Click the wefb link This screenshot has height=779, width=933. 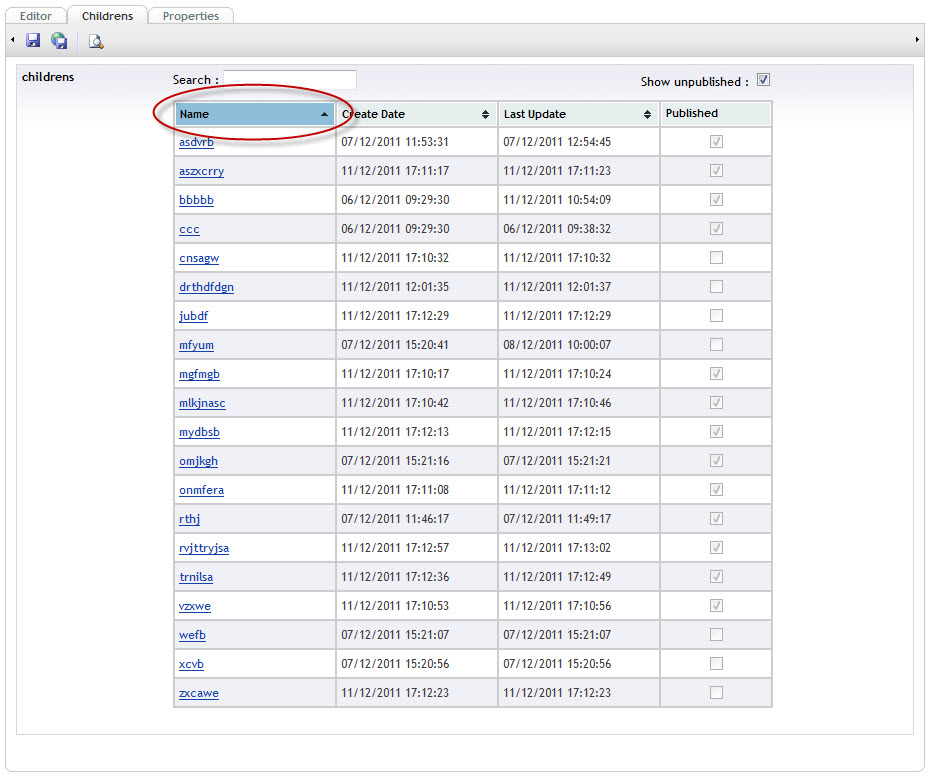point(193,636)
